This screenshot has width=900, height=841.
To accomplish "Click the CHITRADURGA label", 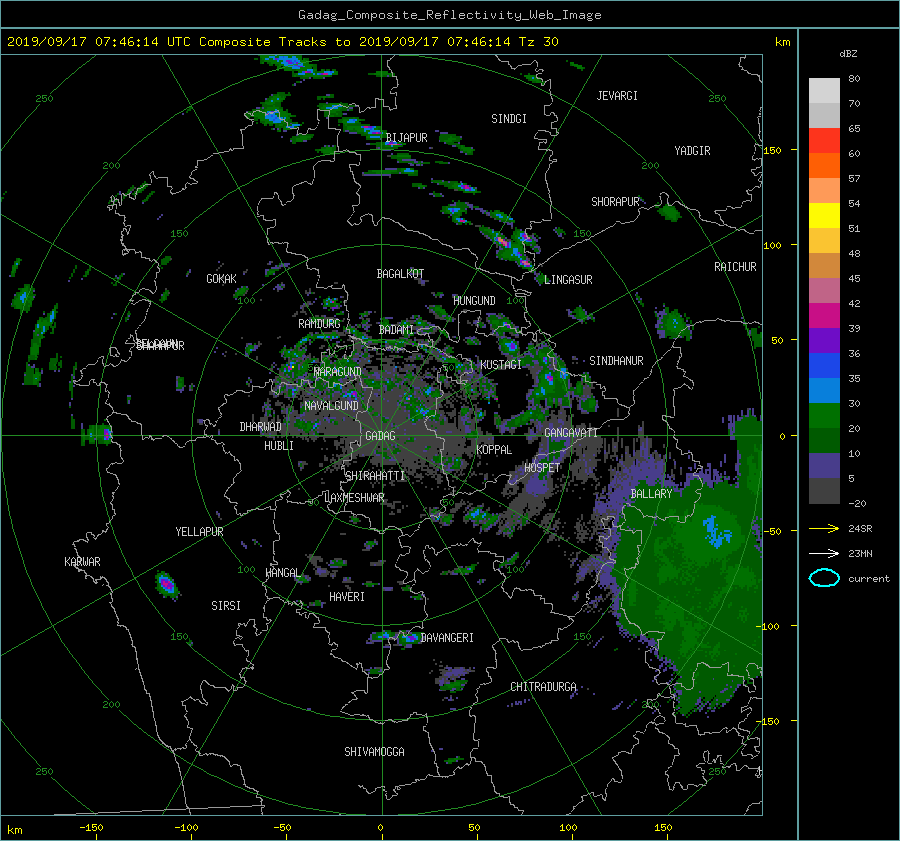I will (x=544, y=687).
